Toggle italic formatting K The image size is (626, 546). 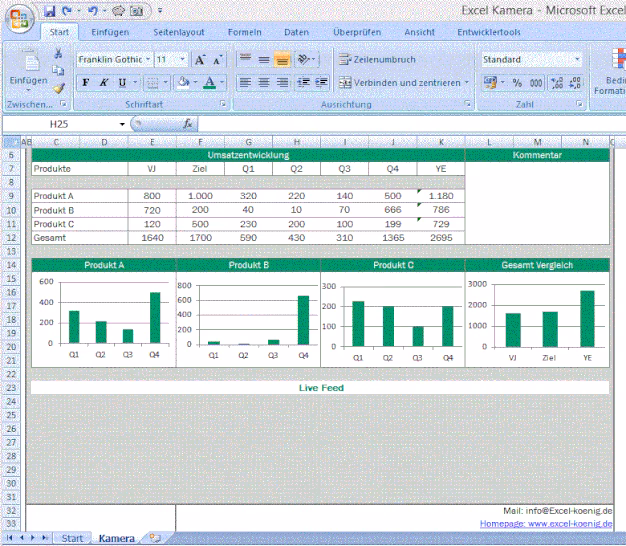point(104,83)
